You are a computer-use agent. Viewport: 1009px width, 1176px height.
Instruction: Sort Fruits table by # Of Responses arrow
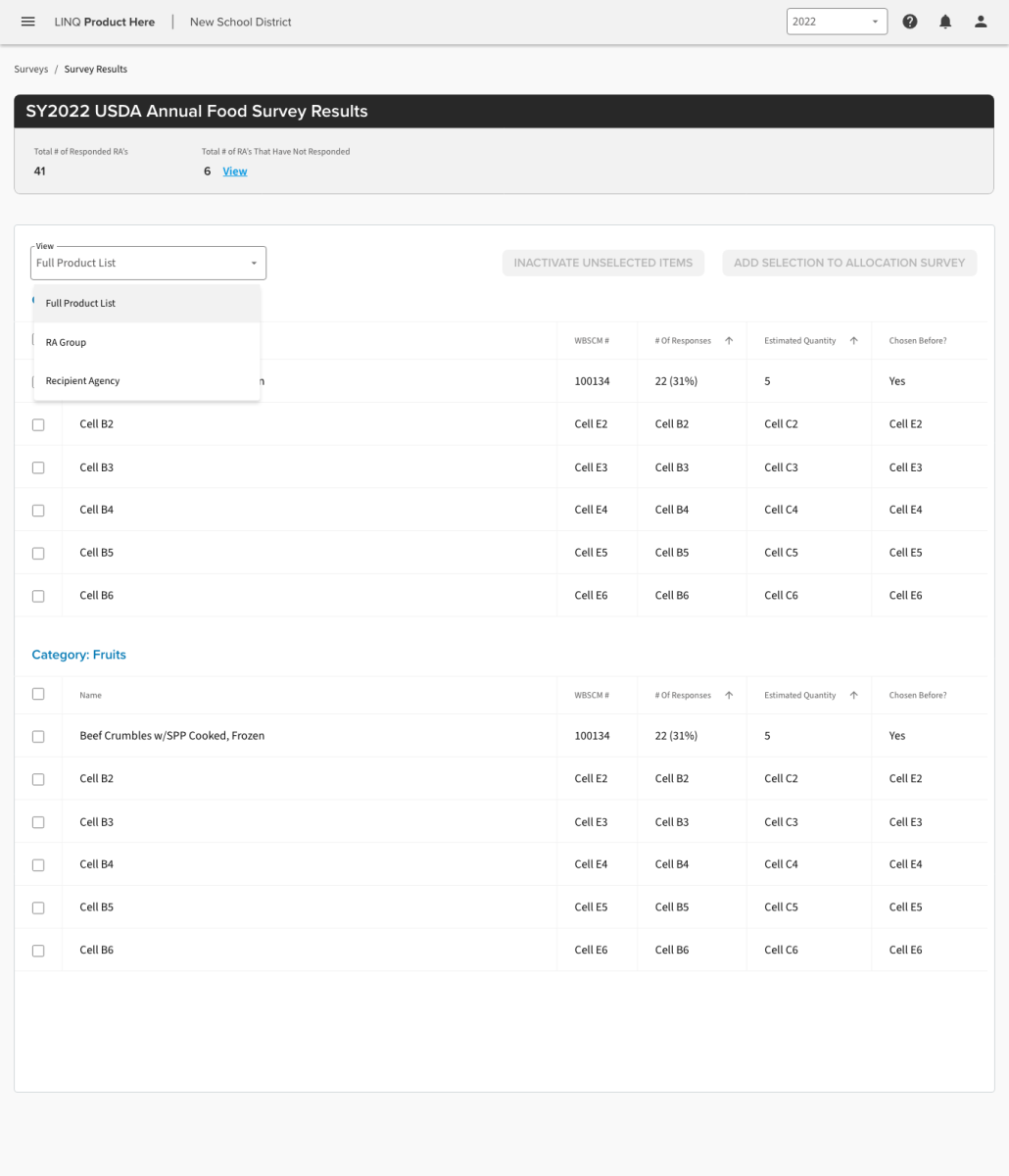click(x=729, y=696)
